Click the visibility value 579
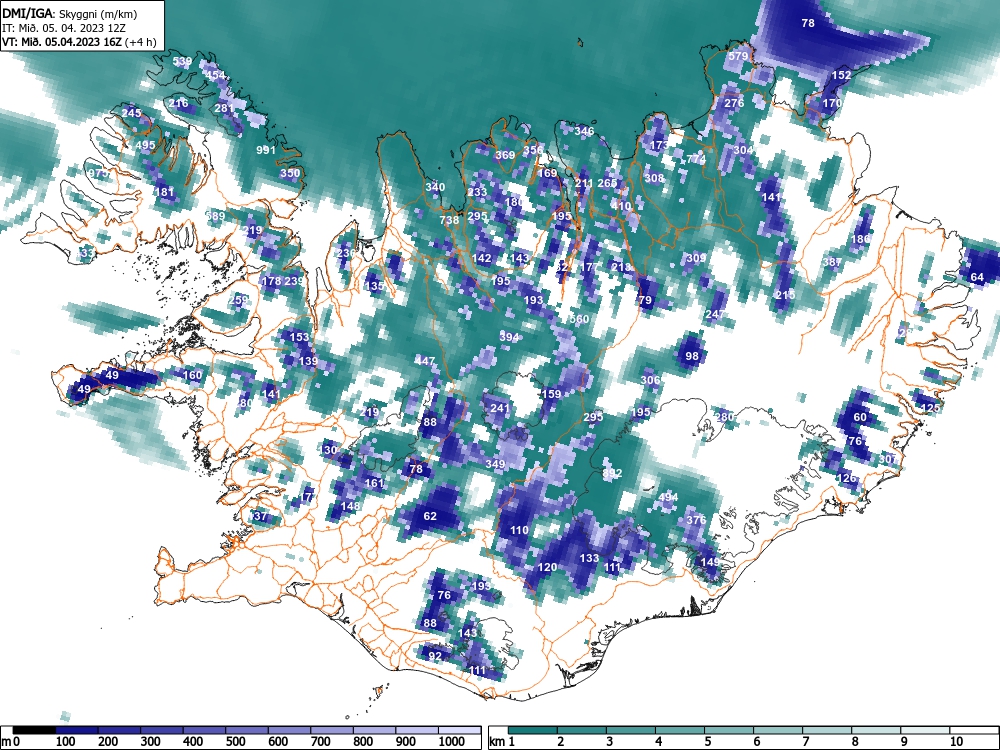 pyautogui.click(x=738, y=56)
